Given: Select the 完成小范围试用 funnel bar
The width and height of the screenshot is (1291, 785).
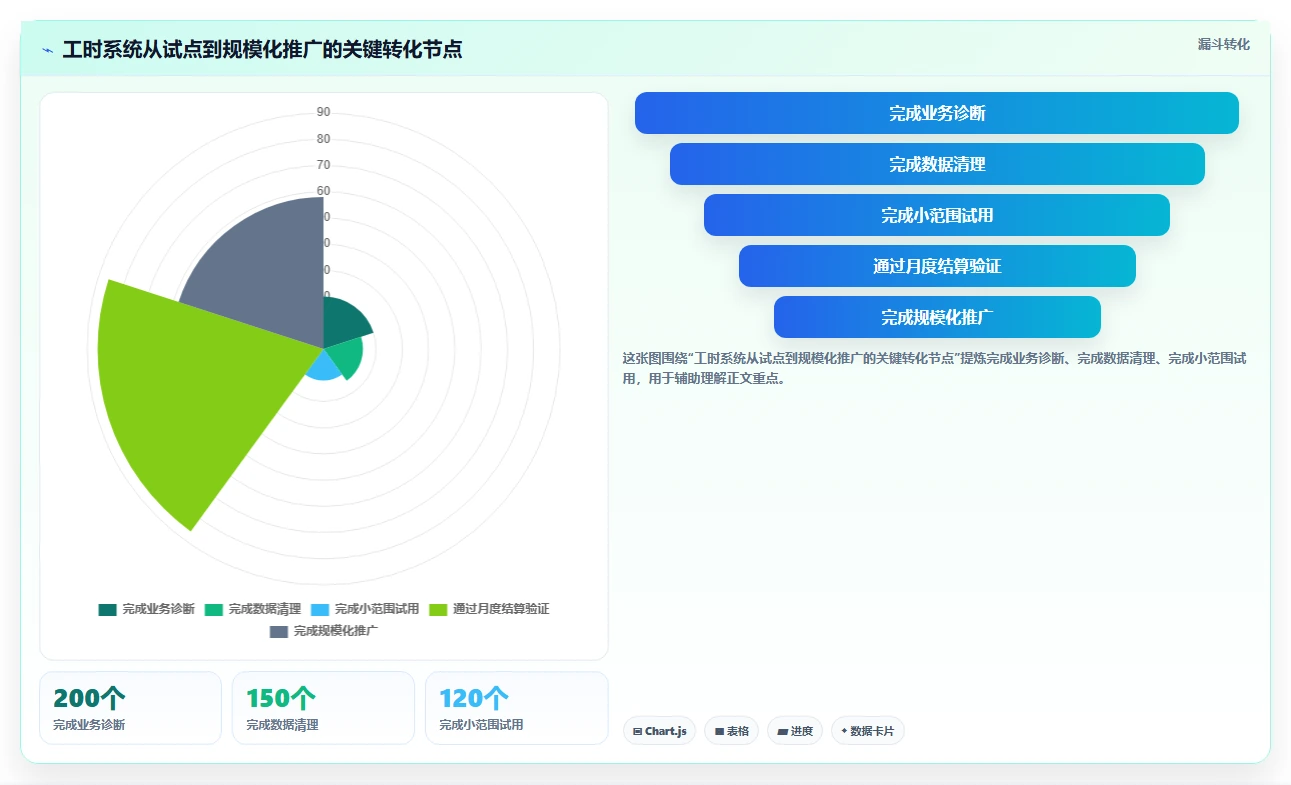Looking at the screenshot, I should 937,215.
